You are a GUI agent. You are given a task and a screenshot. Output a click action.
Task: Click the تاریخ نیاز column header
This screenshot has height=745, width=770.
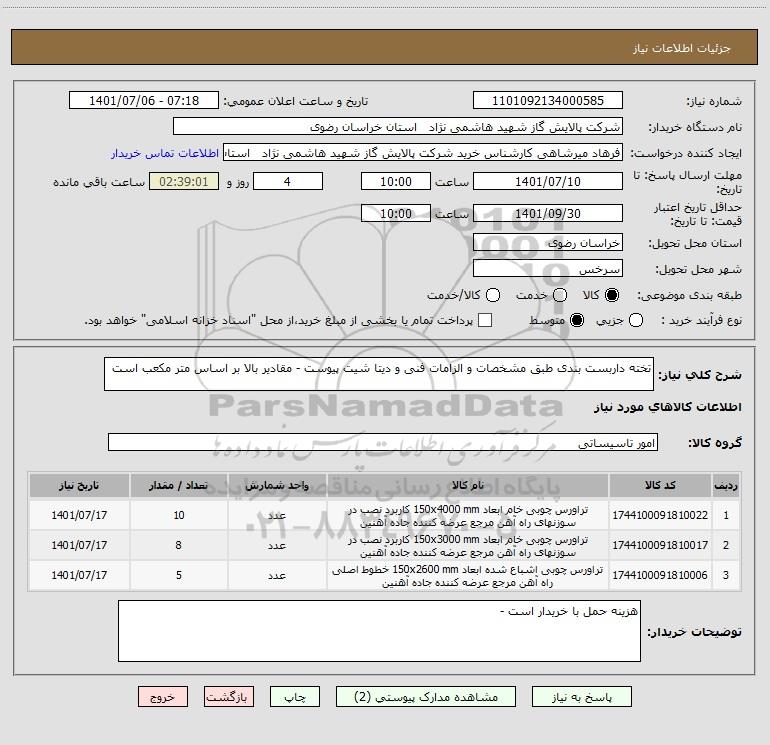click(x=79, y=486)
